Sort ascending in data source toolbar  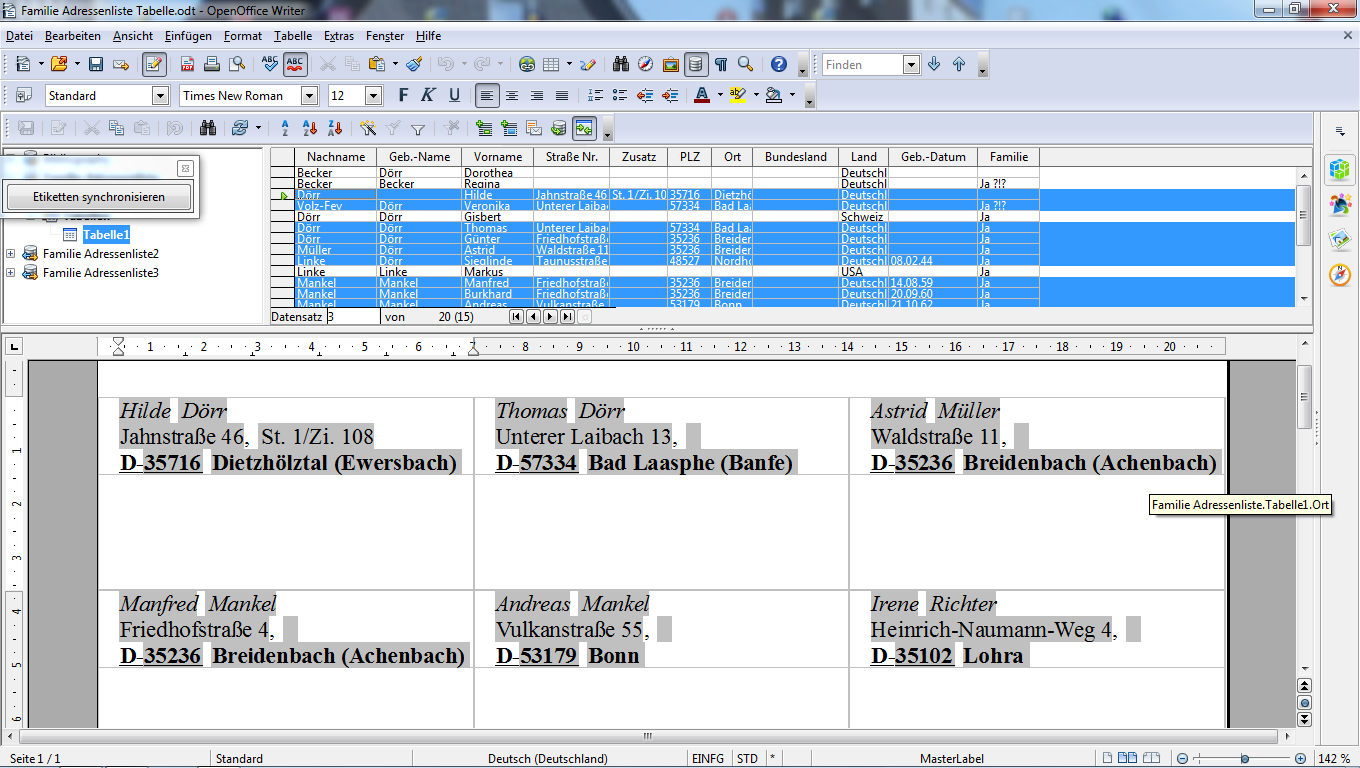[x=310, y=128]
